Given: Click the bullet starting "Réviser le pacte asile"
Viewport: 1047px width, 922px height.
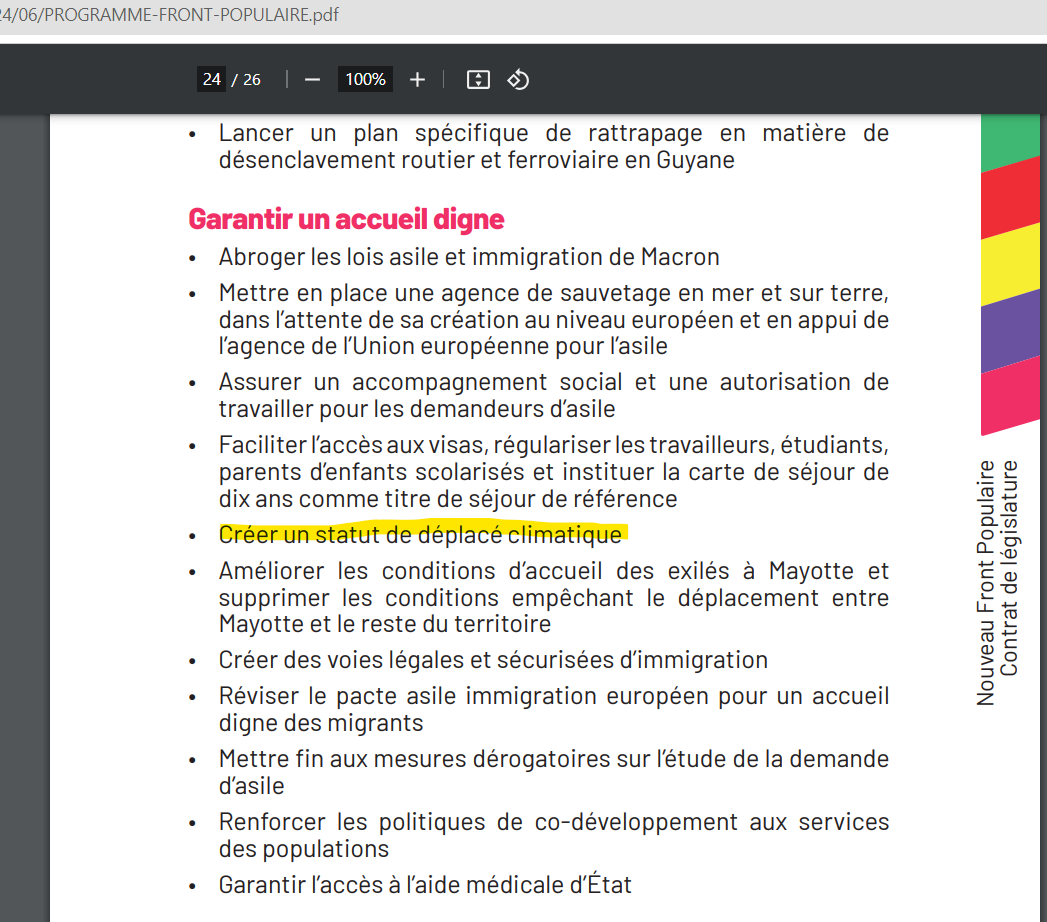Looking at the screenshot, I should point(554,710).
